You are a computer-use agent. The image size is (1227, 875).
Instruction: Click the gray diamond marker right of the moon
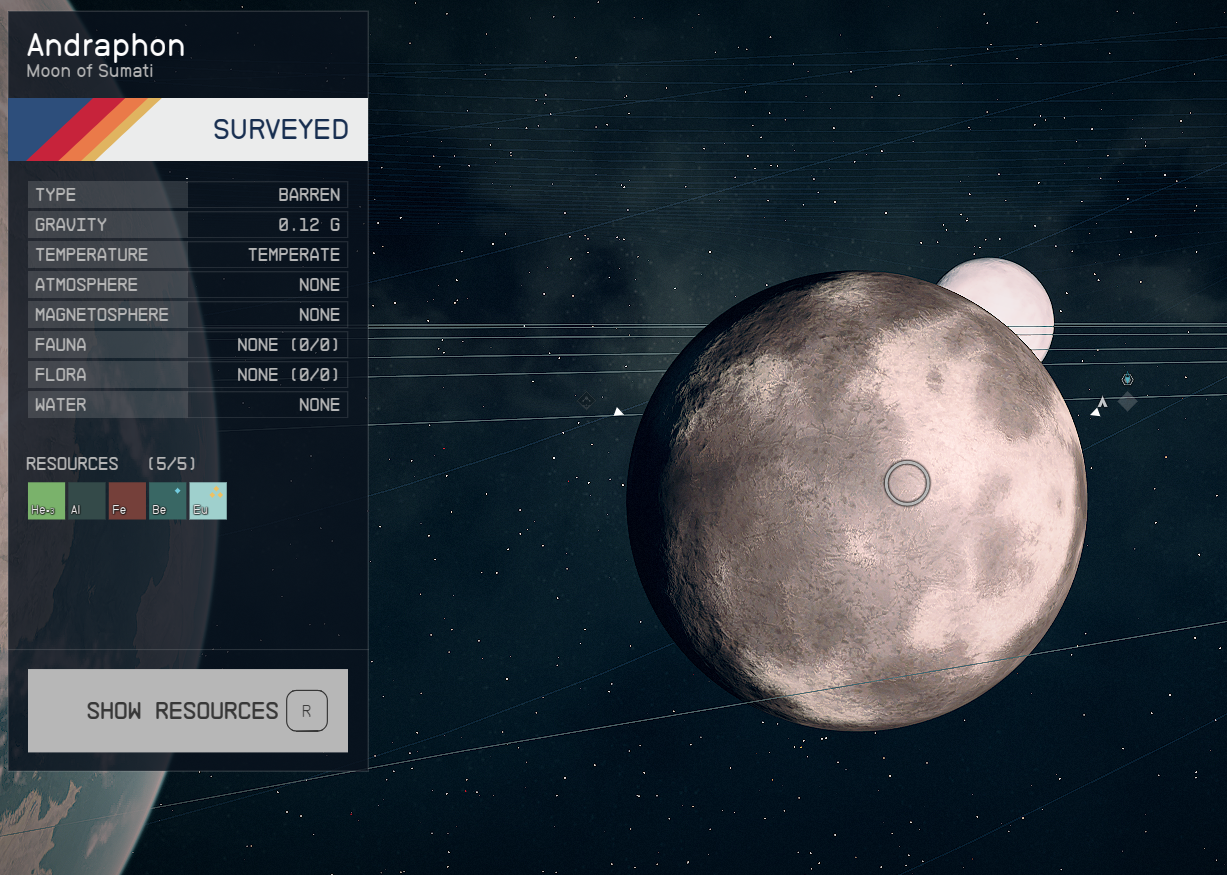(1127, 402)
